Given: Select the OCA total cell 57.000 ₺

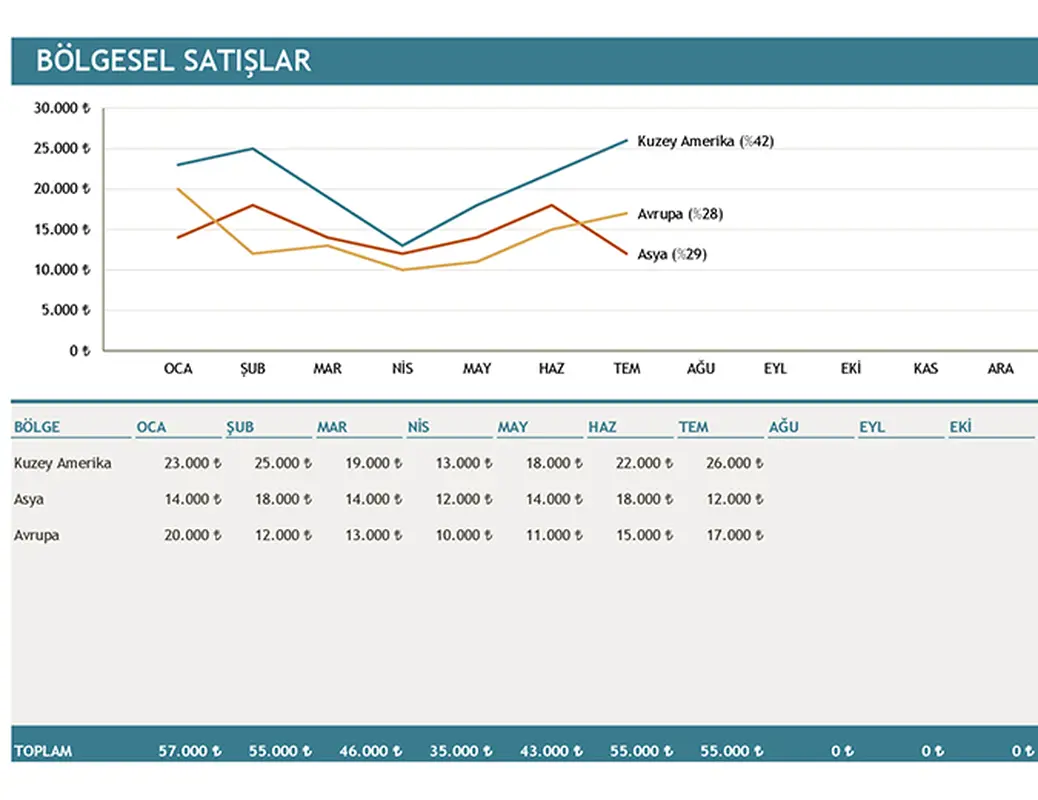Looking at the screenshot, I should point(190,751).
